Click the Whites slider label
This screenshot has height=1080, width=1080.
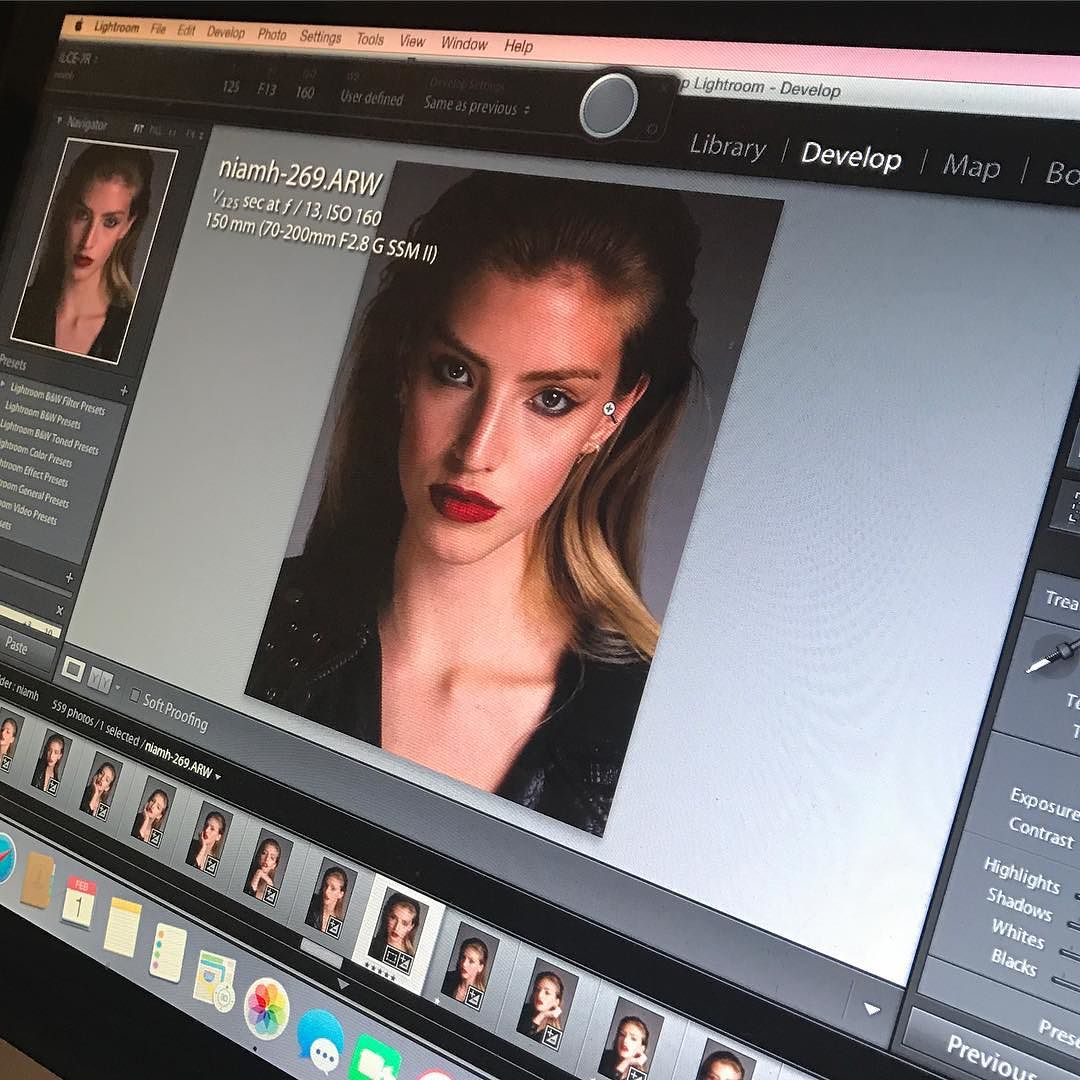click(1018, 933)
